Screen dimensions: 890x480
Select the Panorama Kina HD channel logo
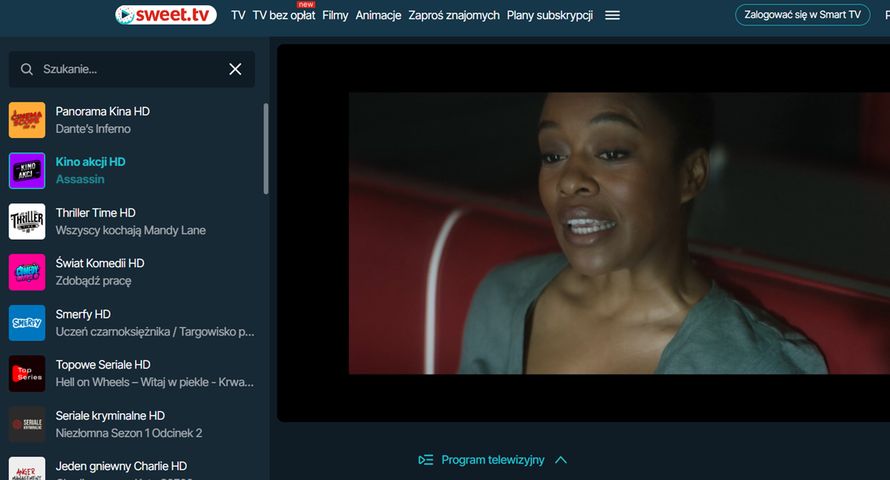coord(27,120)
